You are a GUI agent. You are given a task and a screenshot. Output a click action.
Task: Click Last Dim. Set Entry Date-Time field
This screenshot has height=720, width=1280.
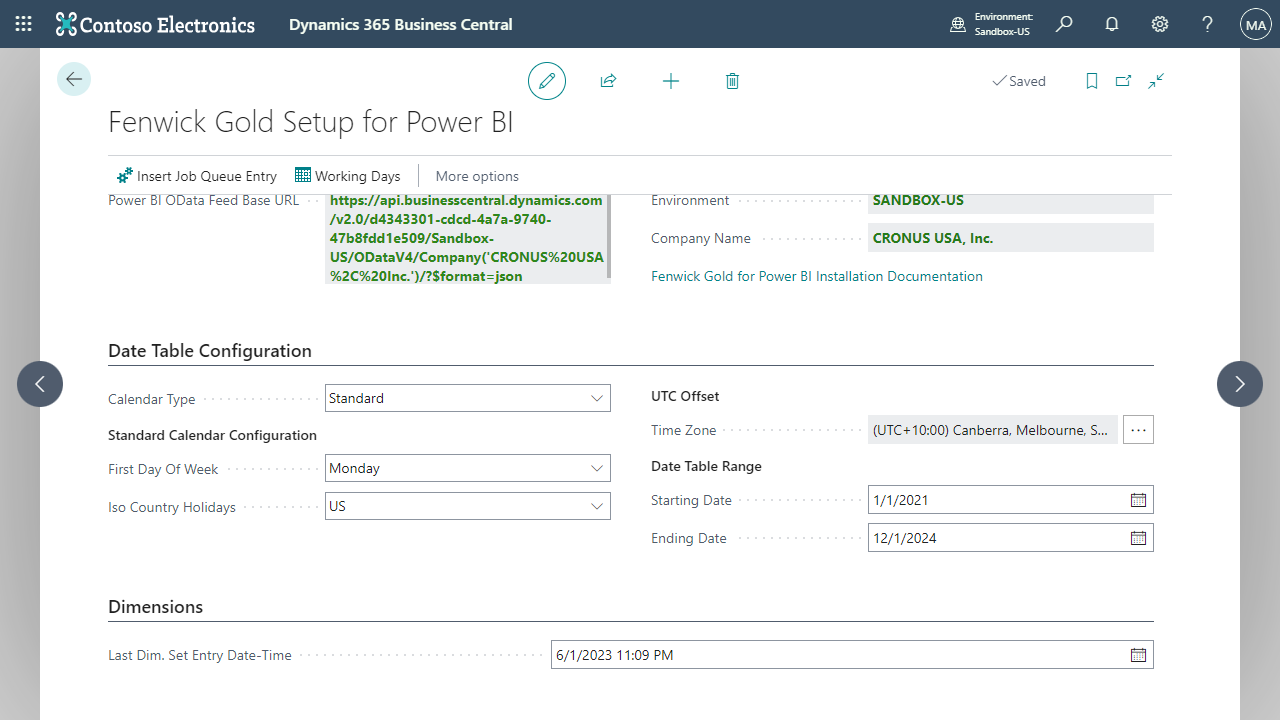[x=852, y=655]
